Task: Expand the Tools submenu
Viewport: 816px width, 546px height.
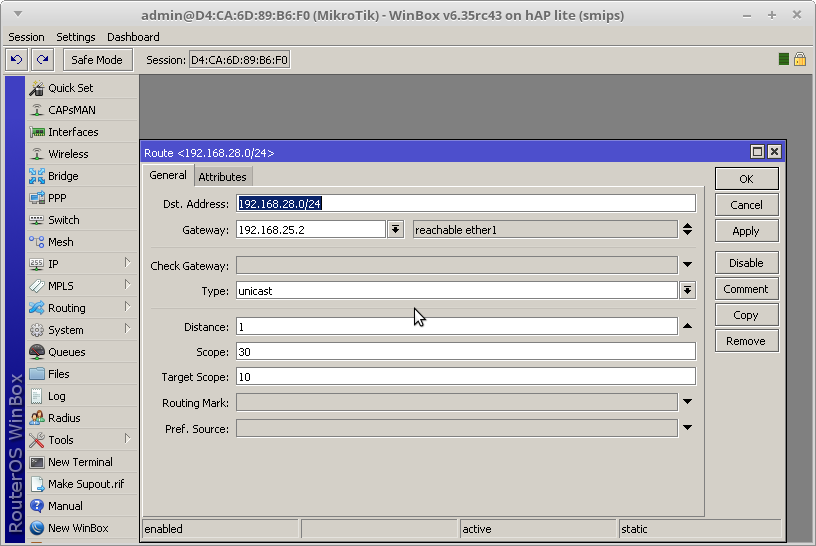Action: click(x=128, y=439)
